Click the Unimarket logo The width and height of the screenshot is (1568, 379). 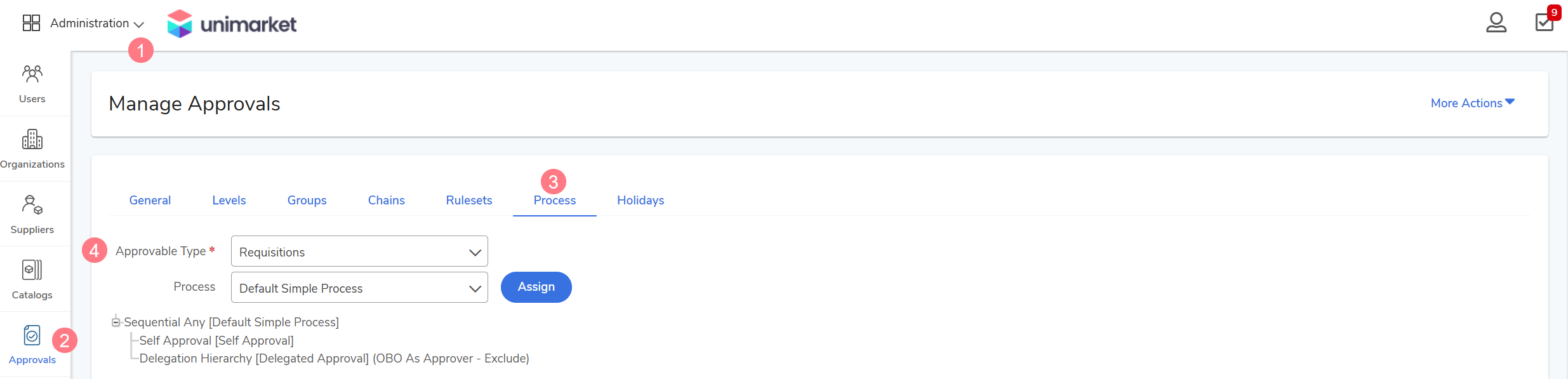coord(232,23)
